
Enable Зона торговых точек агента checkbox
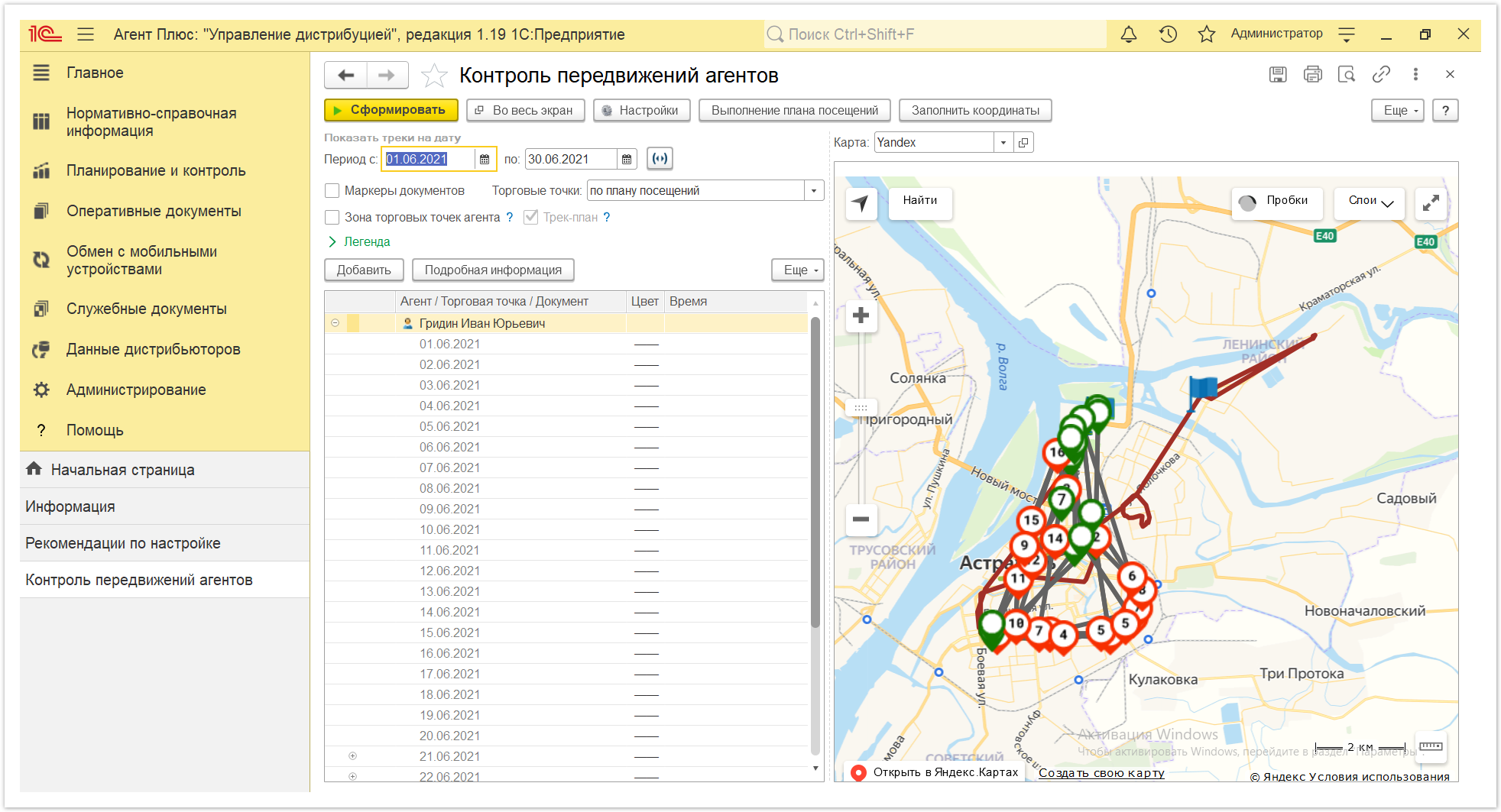(x=332, y=217)
